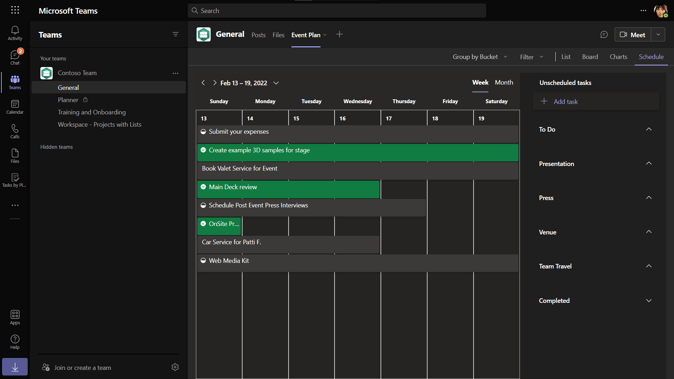
Task: Open Car Service for Patti F. task
Action: 288,245
